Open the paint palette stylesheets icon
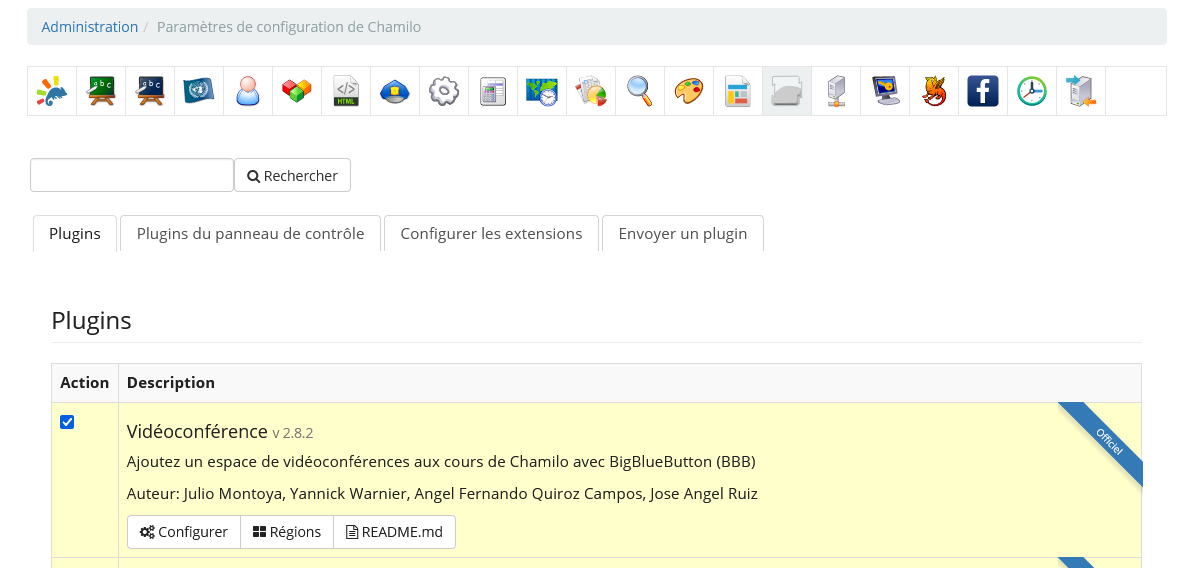Image resolution: width=1183 pixels, height=568 pixels. [690, 91]
